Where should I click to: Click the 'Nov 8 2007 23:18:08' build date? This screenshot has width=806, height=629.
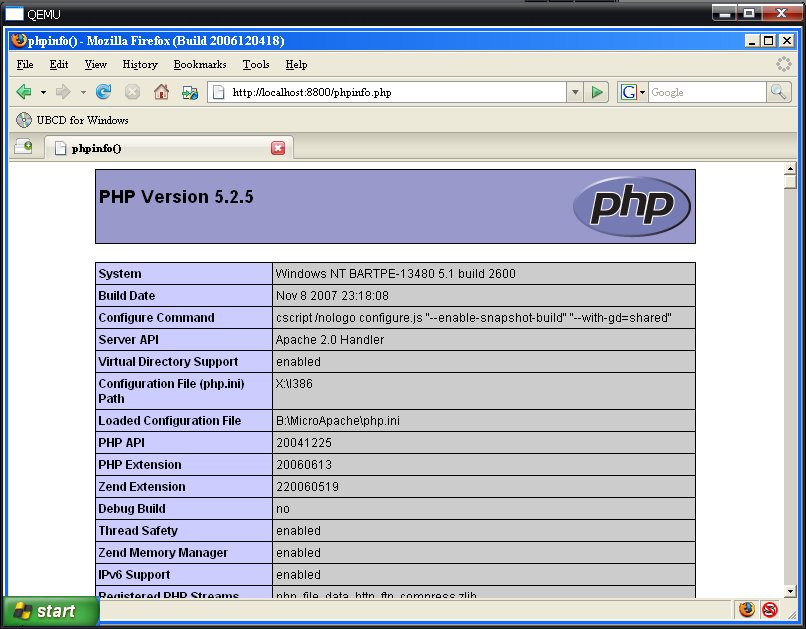[x=332, y=296]
